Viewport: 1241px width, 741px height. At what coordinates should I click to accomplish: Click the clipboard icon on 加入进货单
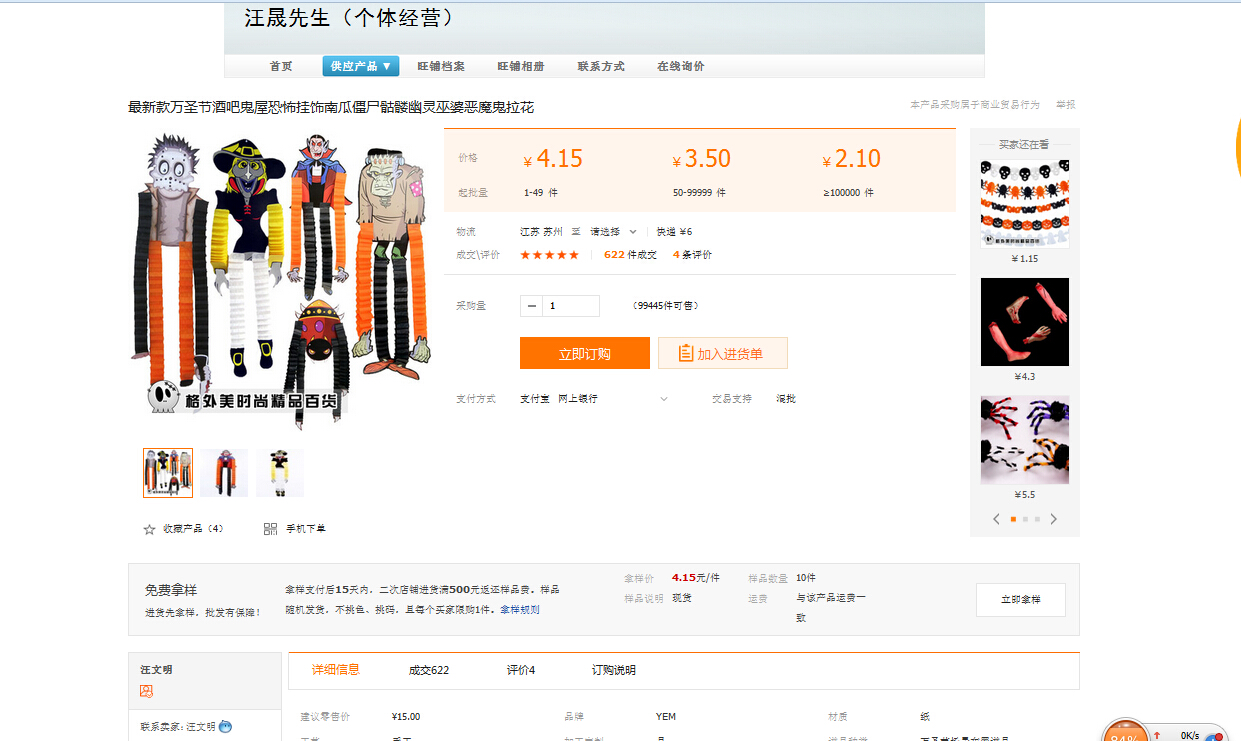pyautogui.click(x=685, y=353)
